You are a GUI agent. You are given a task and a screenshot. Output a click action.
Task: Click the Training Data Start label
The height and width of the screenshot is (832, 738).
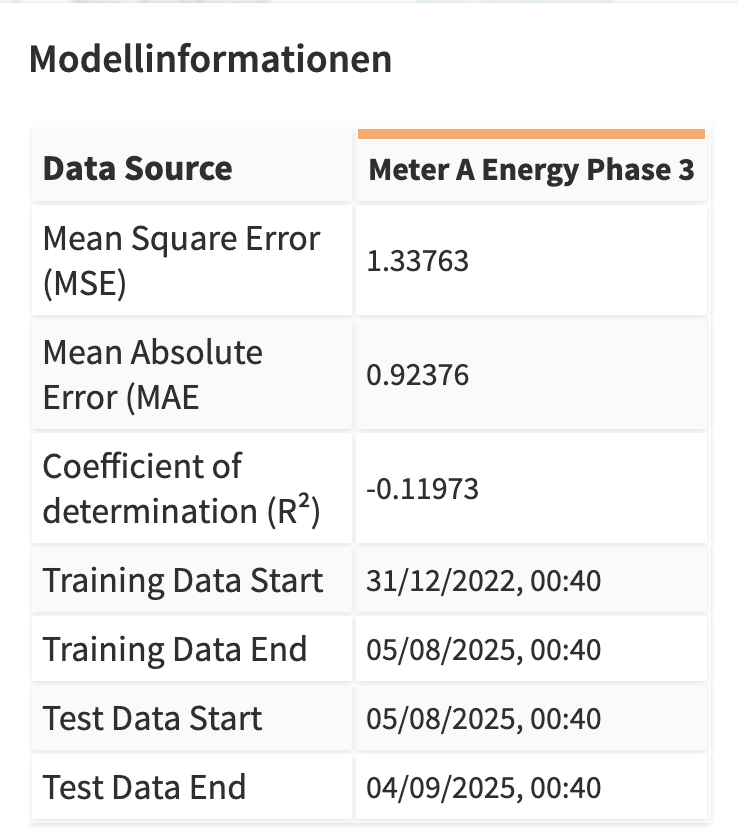[183, 580]
